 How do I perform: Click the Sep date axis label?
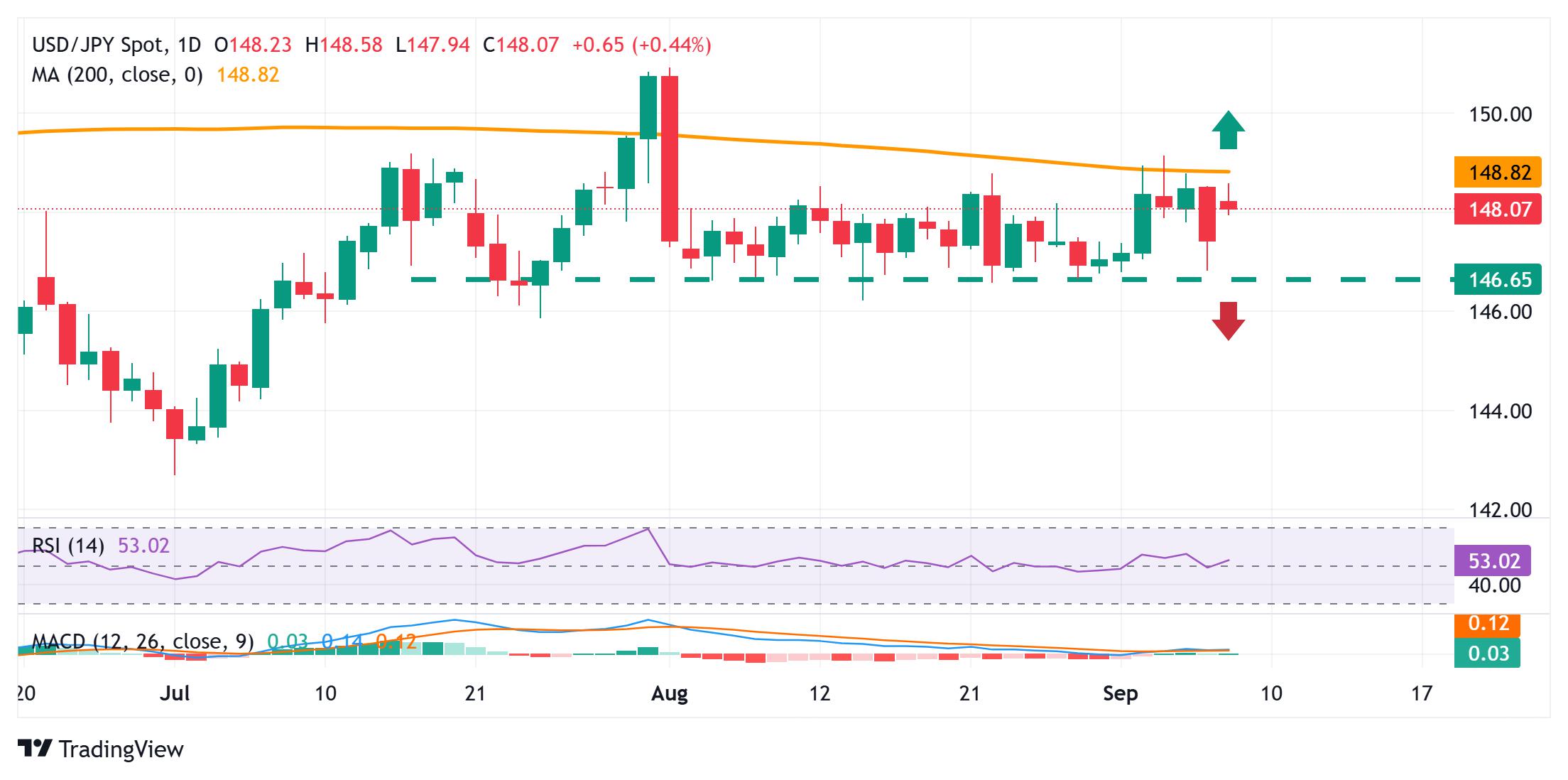(1121, 693)
